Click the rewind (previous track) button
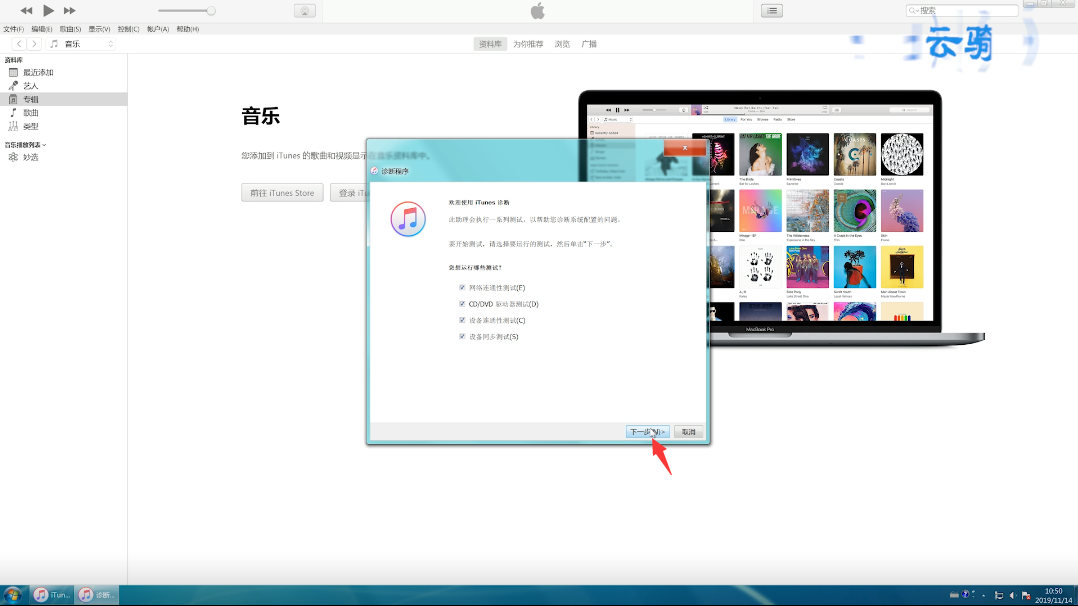 (x=26, y=10)
